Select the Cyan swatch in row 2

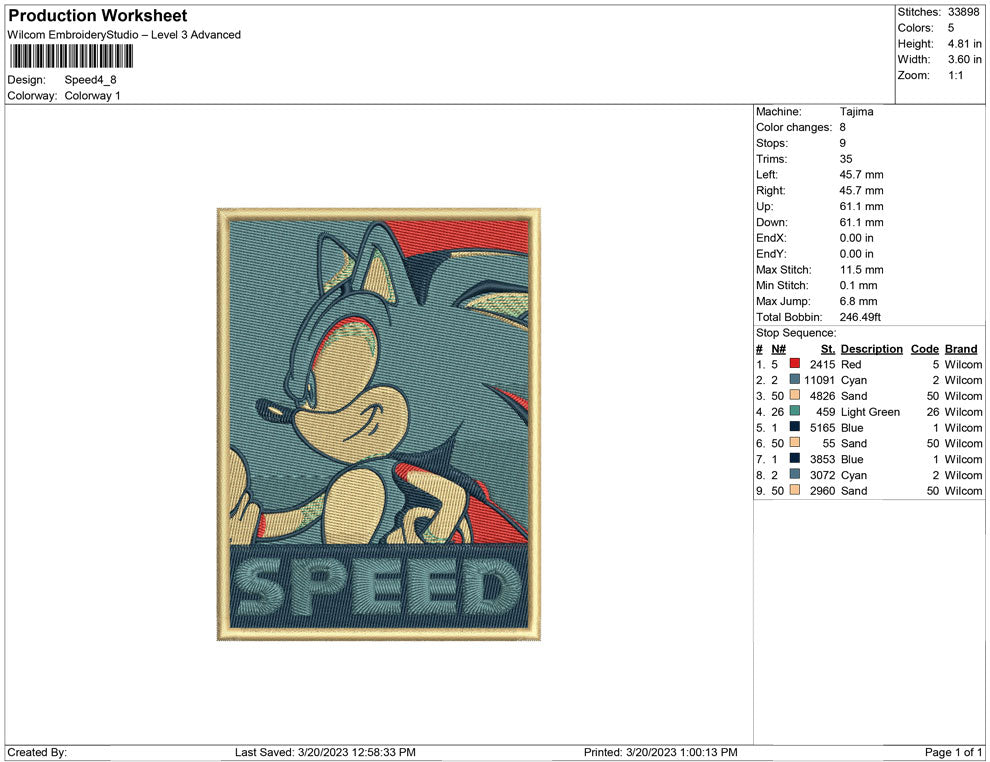794,380
